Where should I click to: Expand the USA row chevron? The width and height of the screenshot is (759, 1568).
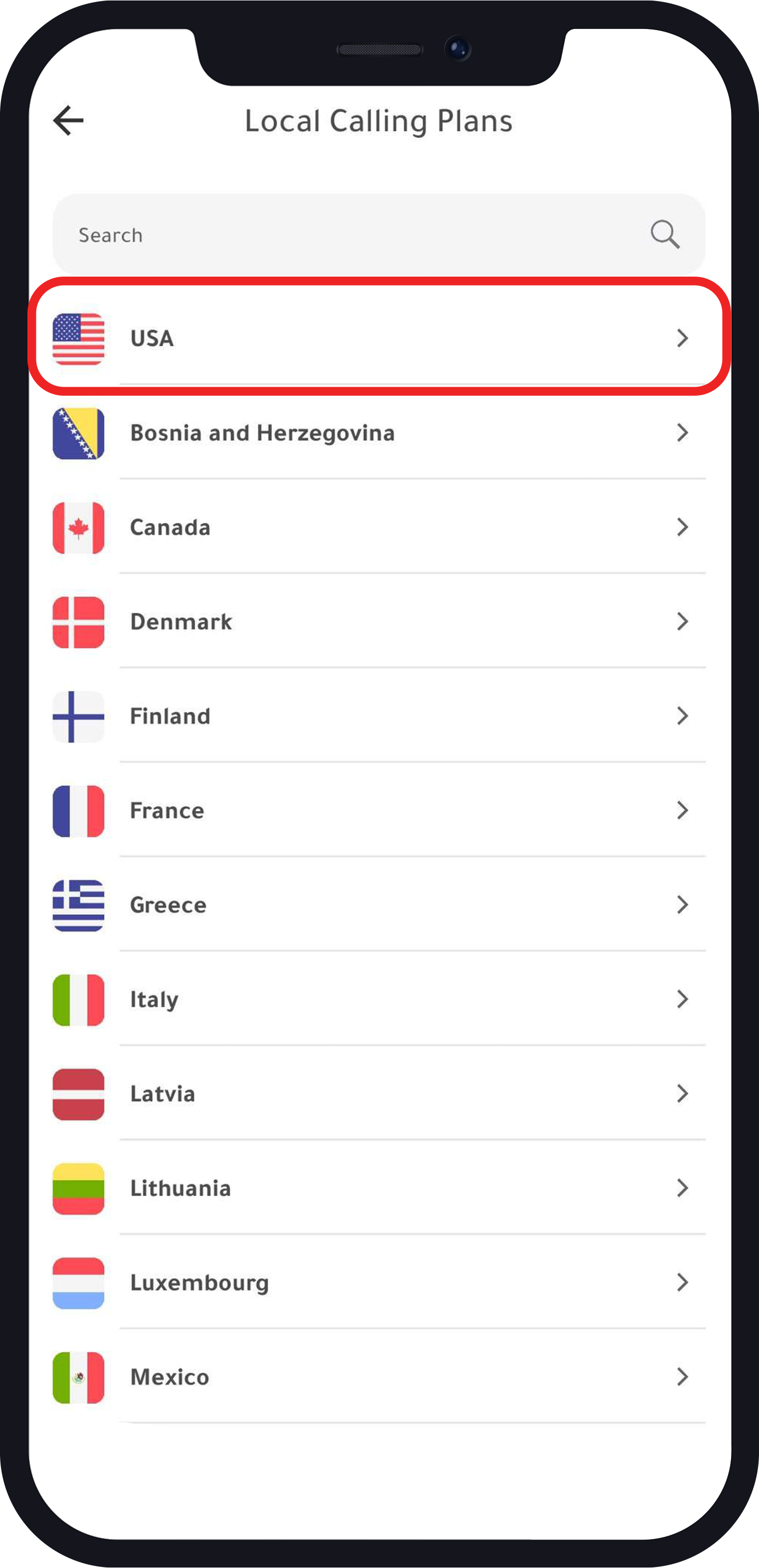(682, 338)
